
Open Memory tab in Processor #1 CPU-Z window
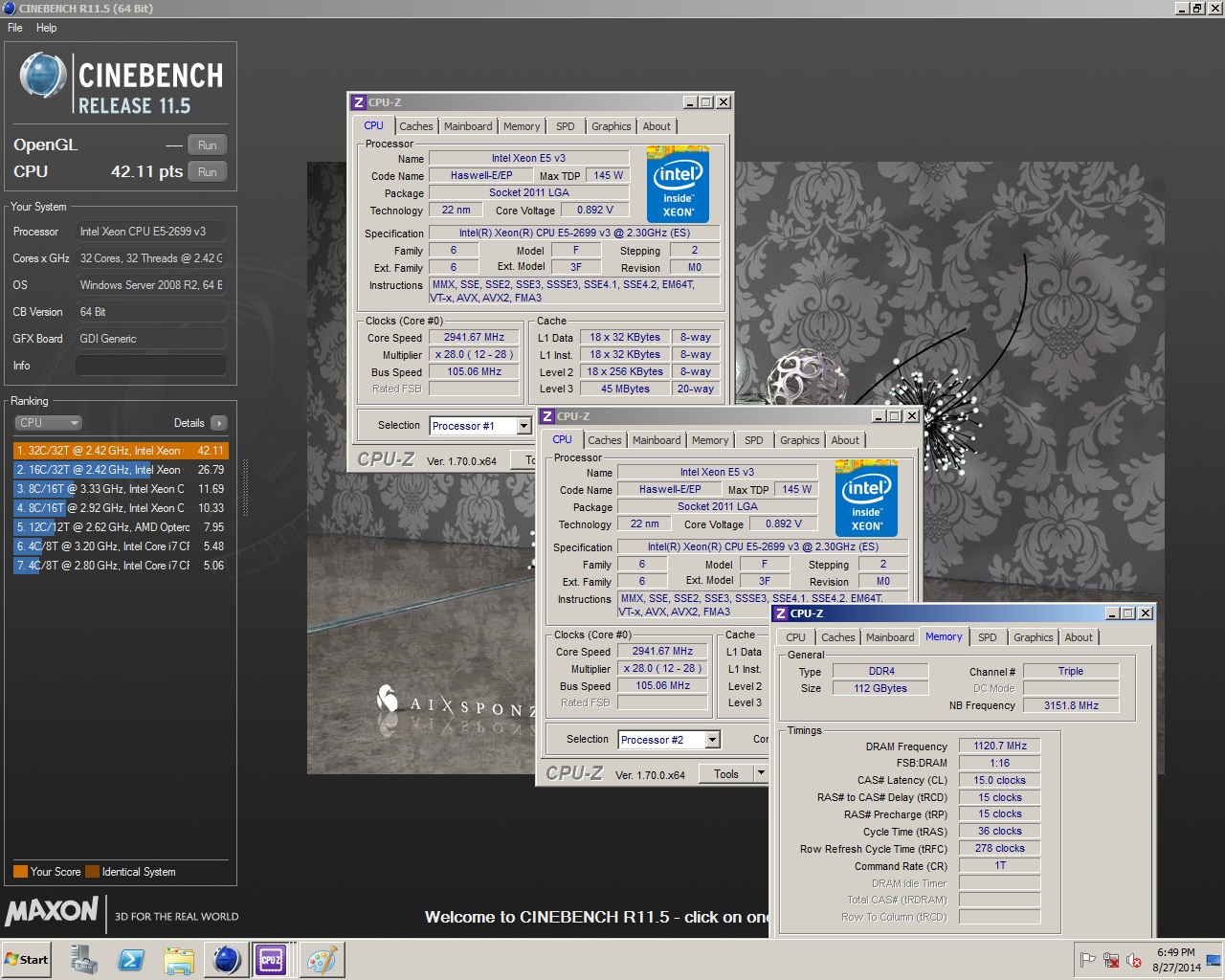(522, 126)
